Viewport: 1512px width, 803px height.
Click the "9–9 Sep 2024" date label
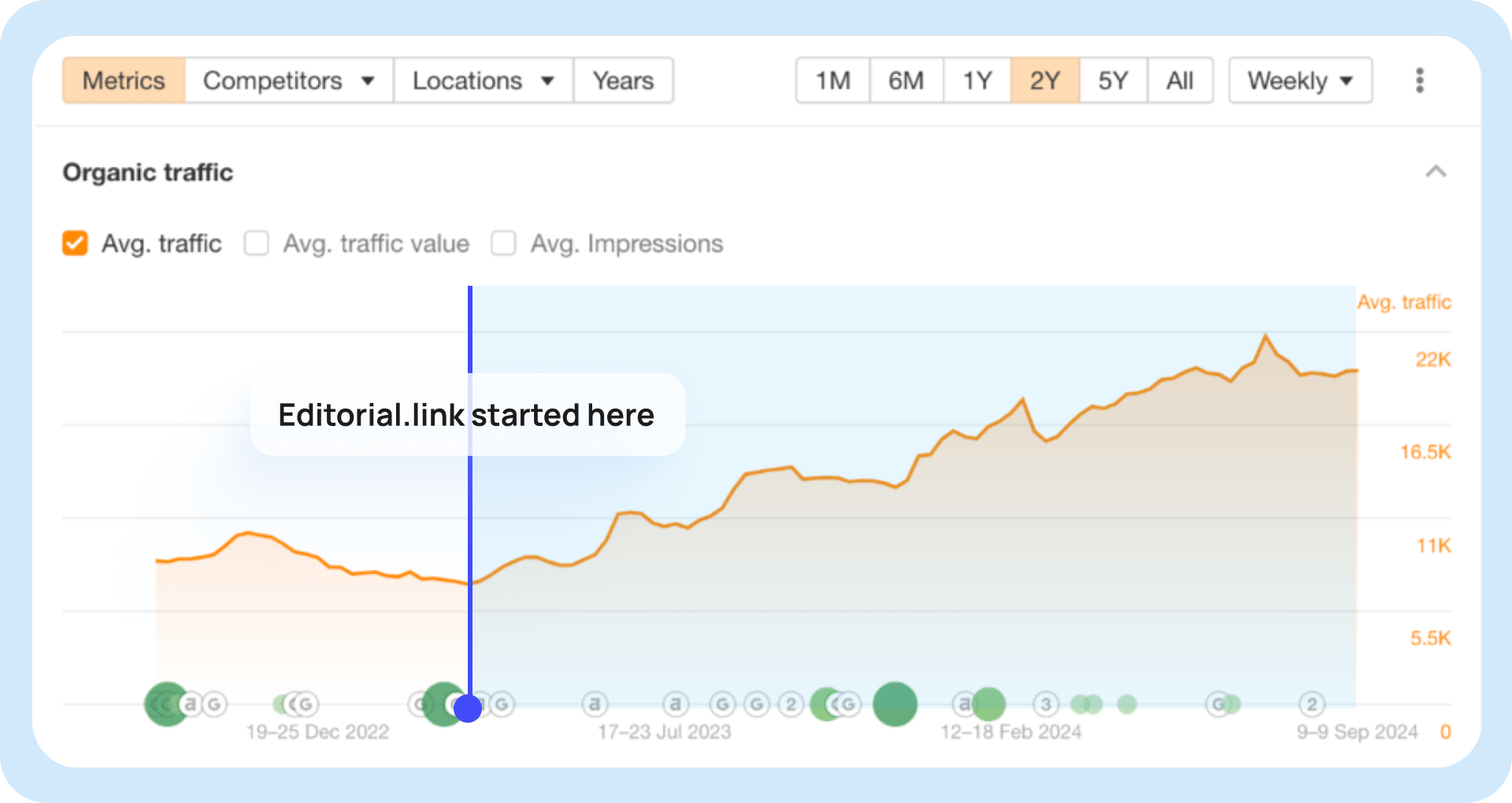[x=1358, y=732]
